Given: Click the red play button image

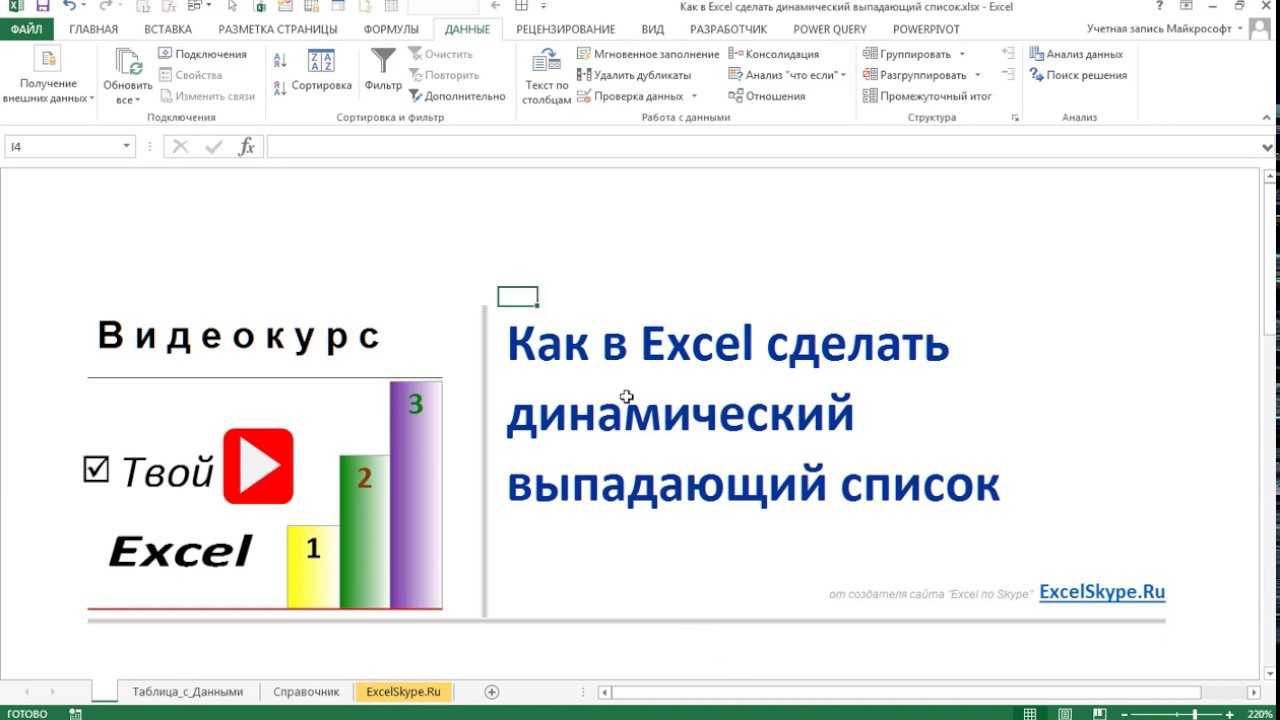Looking at the screenshot, I should [x=258, y=466].
